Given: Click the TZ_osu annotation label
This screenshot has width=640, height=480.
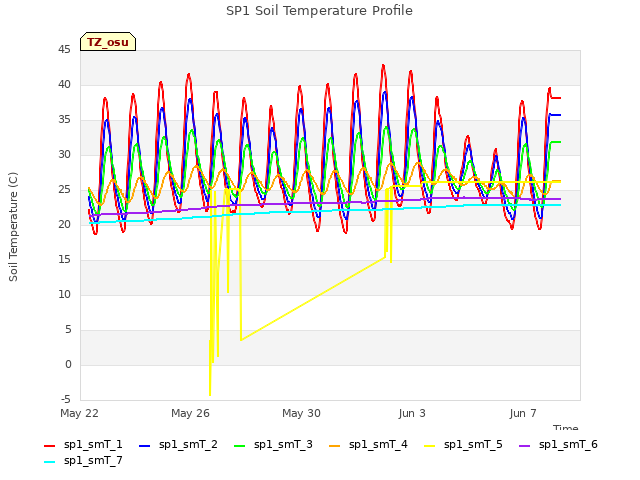Looking at the screenshot, I should 108,42.
